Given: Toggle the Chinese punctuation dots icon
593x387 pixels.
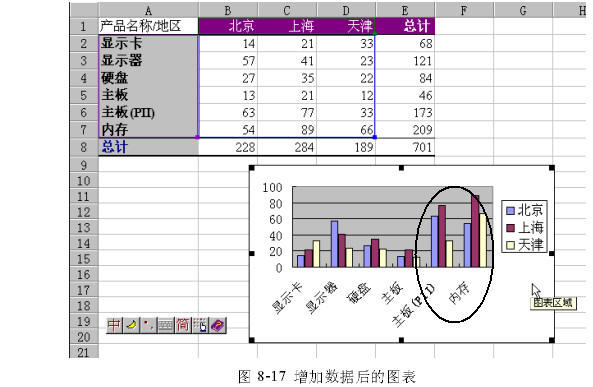Looking at the screenshot, I should (148, 325).
